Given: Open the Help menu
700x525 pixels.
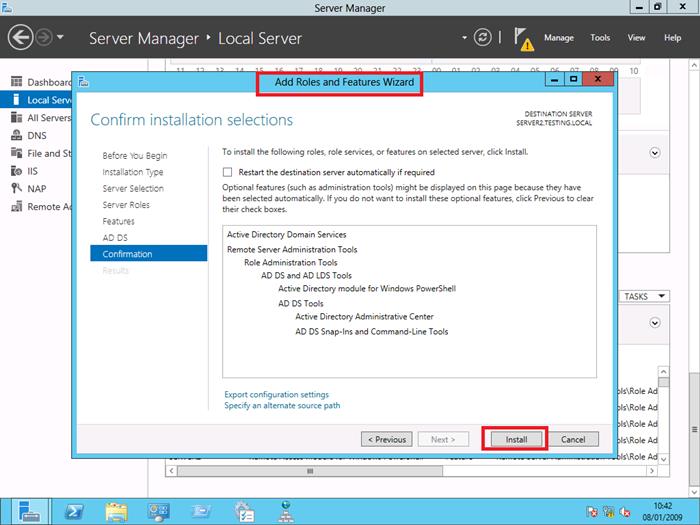Looking at the screenshot, I should click(x=672, y=38).
